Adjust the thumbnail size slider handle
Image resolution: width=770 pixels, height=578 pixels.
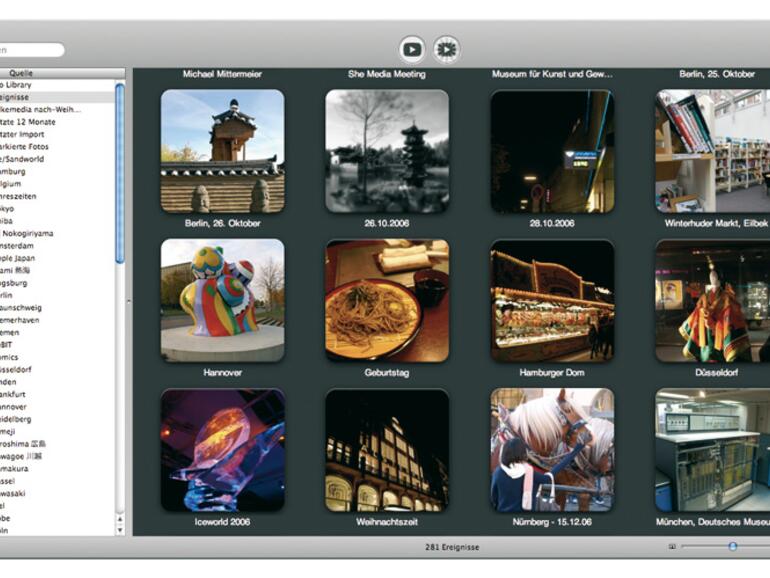pyautogui.click(x=732, y=547)
